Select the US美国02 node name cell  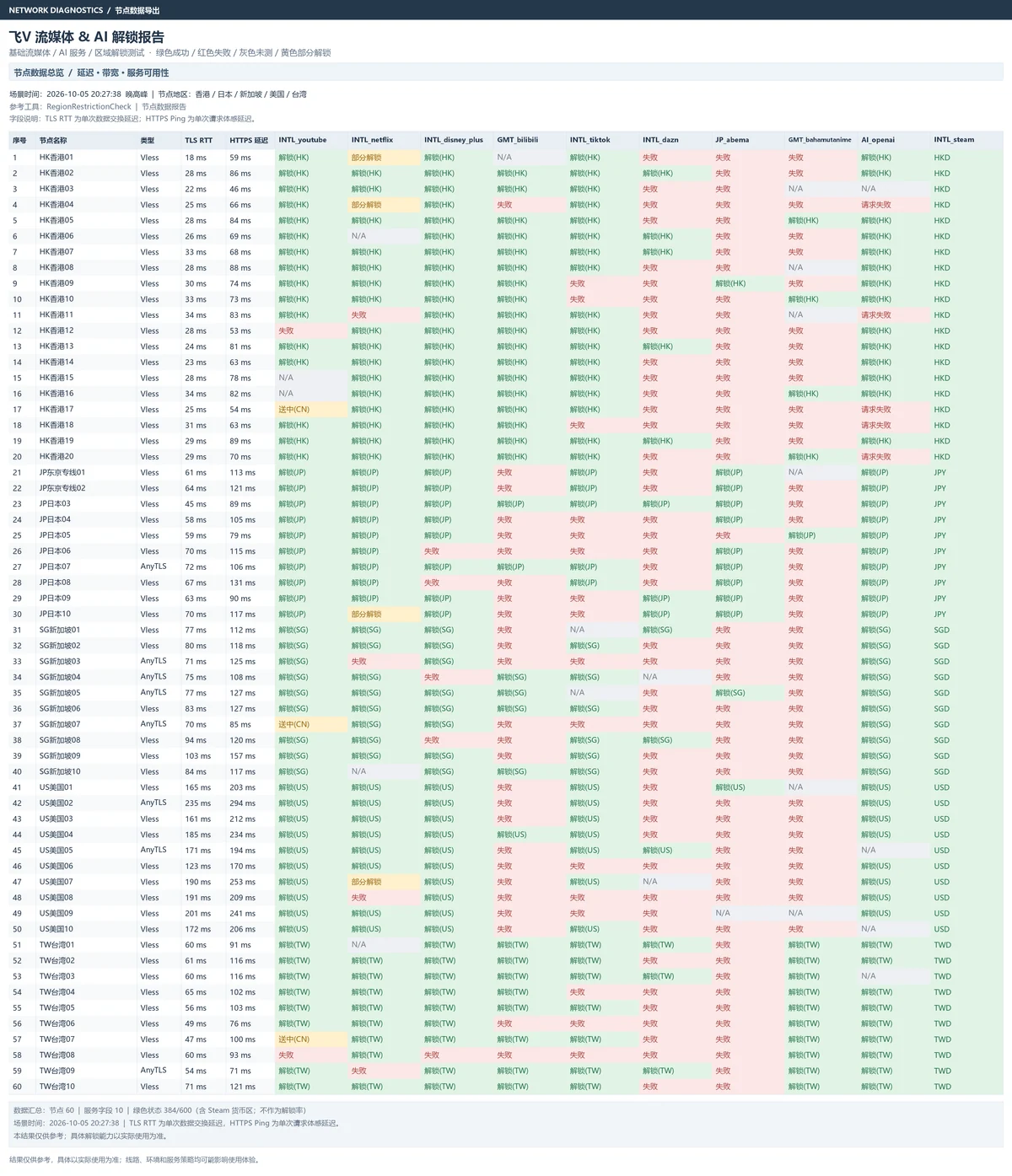[86, 803]
